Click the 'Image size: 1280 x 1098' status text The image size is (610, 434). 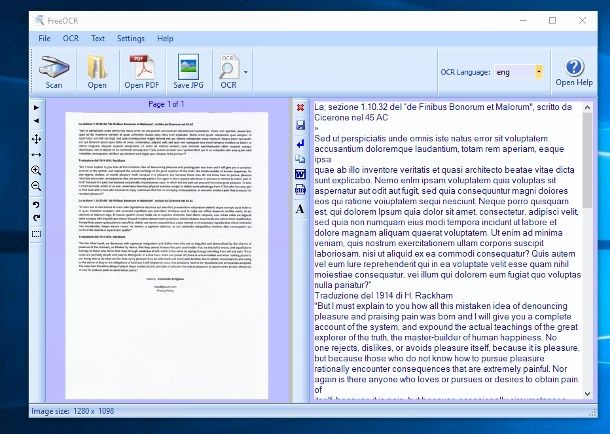click(73, 411)
